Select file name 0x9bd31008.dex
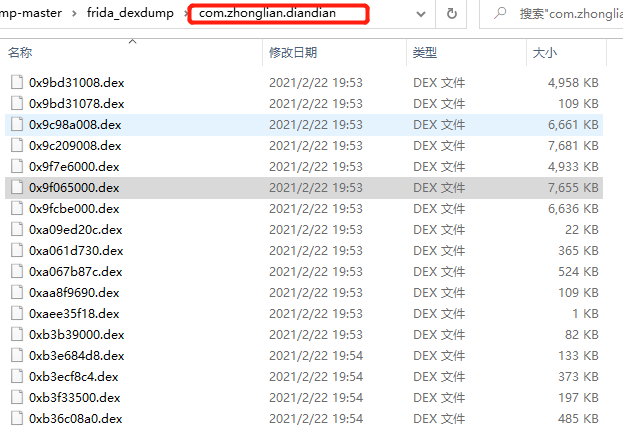The height and width of the screenshot is (433, 623). point(77,83)
